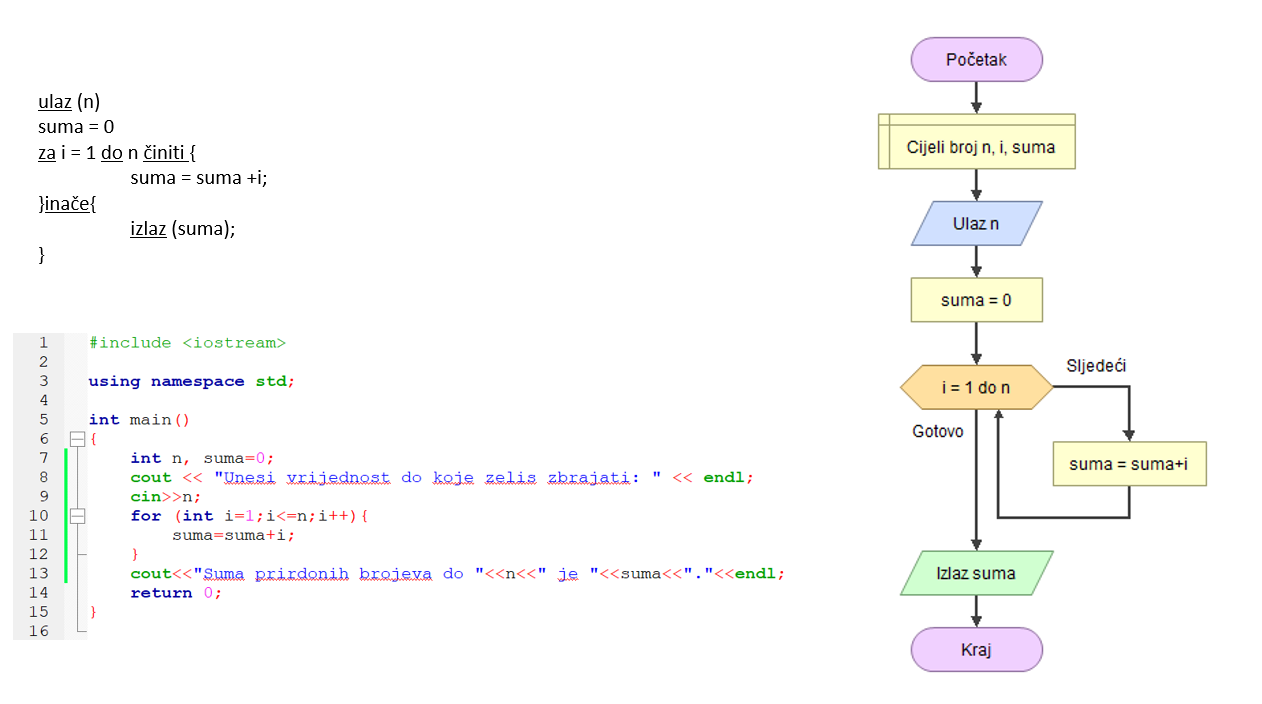
Task: Click line number 1 in the code gutter
Action: tap(43, 342)
